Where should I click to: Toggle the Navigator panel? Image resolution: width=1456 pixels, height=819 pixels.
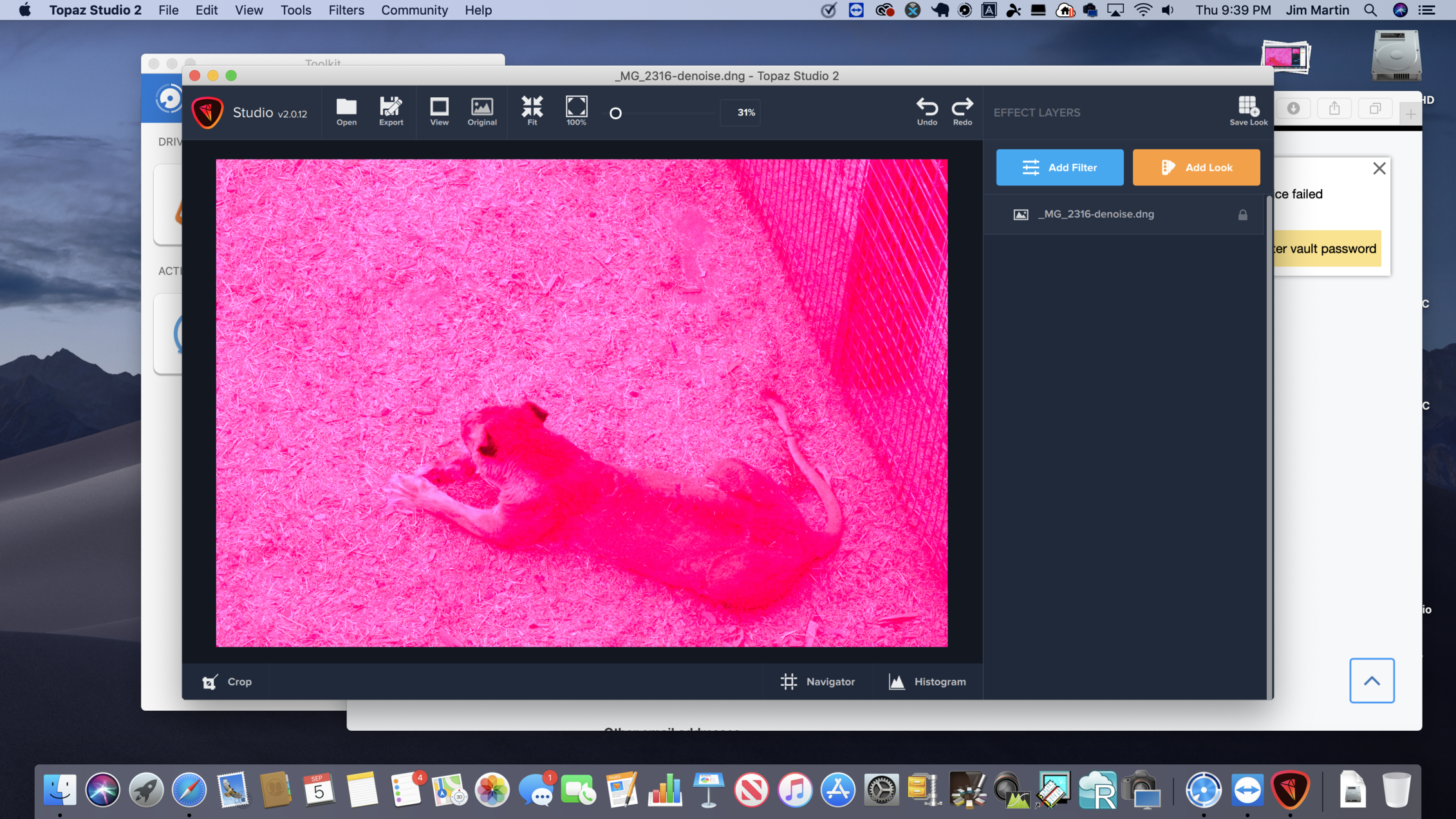(x=817, y=681)
